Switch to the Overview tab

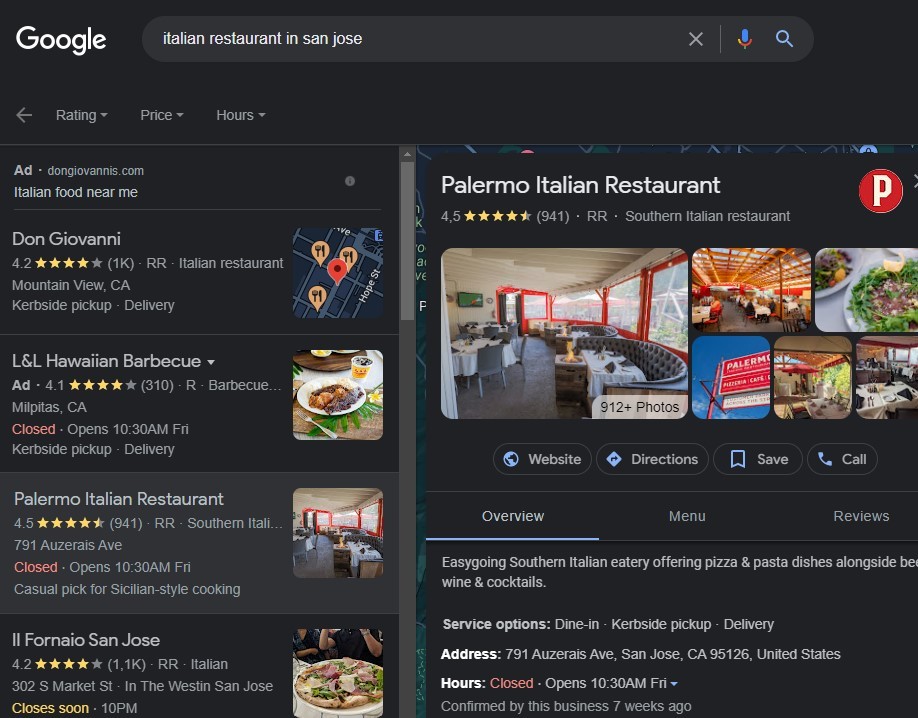point(512,516)
